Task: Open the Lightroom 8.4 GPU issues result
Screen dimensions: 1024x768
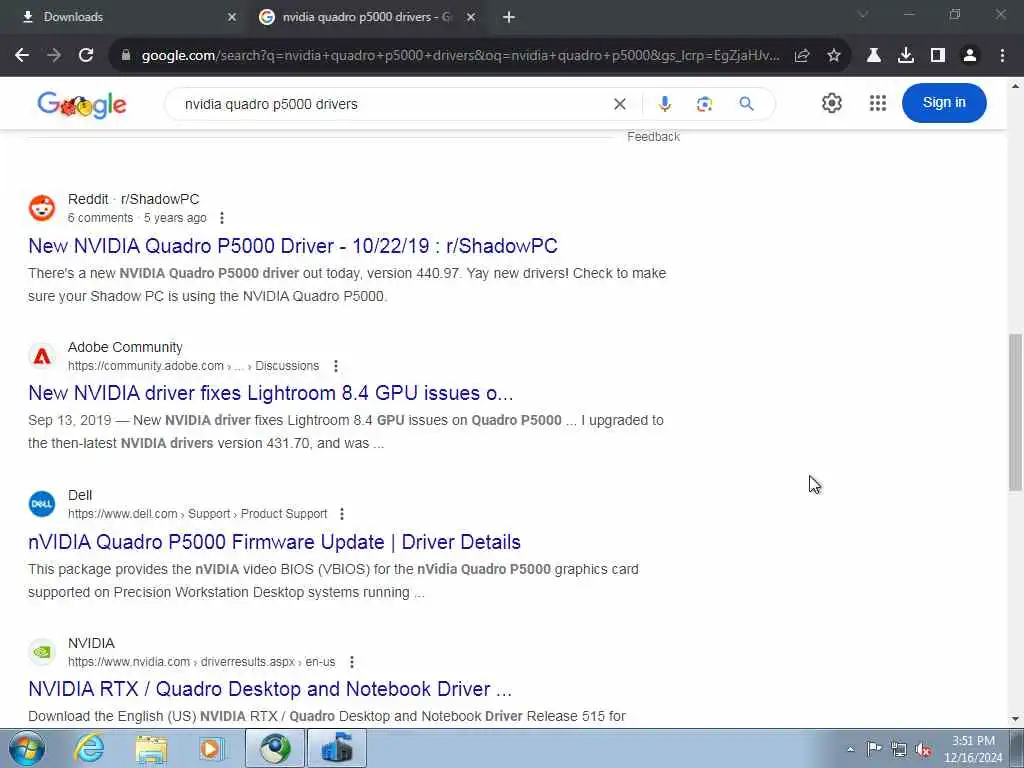Action: coord(270,393)
